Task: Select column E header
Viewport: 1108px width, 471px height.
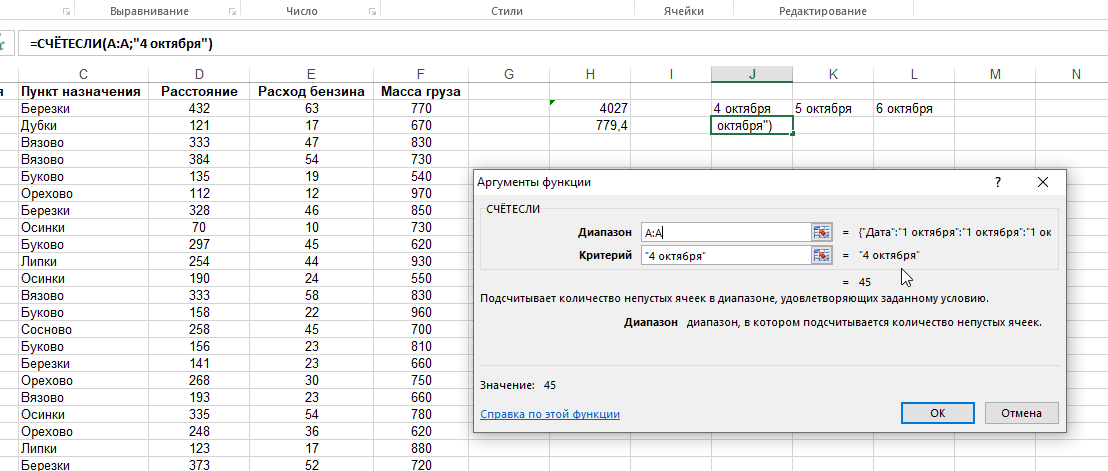Action: [x=312, y=74]
